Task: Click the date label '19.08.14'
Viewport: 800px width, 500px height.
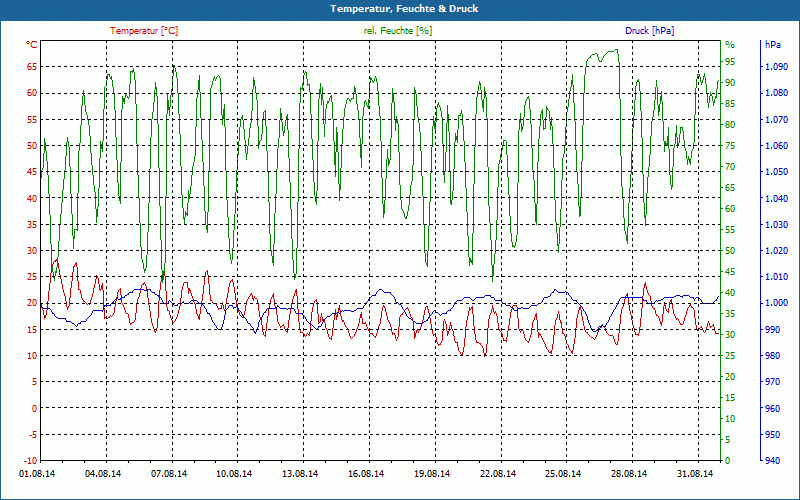Action: click(432, 474)
